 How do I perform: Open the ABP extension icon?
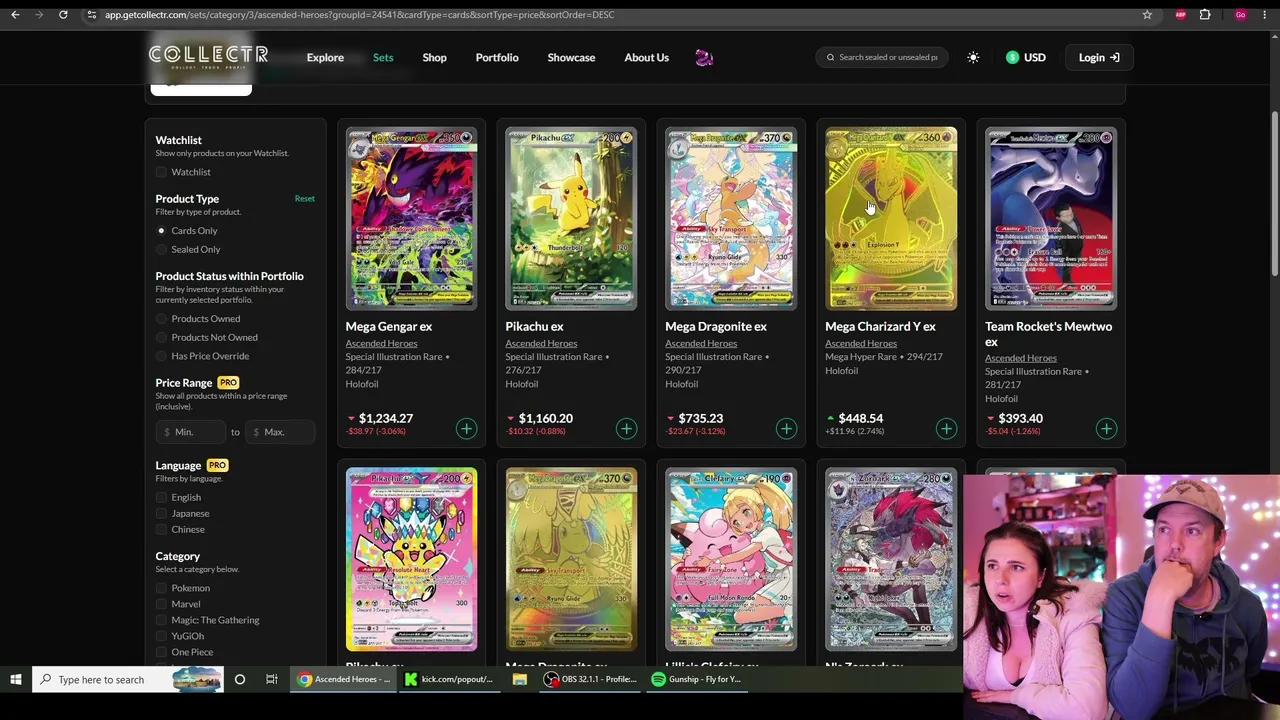click(1181, 15)
